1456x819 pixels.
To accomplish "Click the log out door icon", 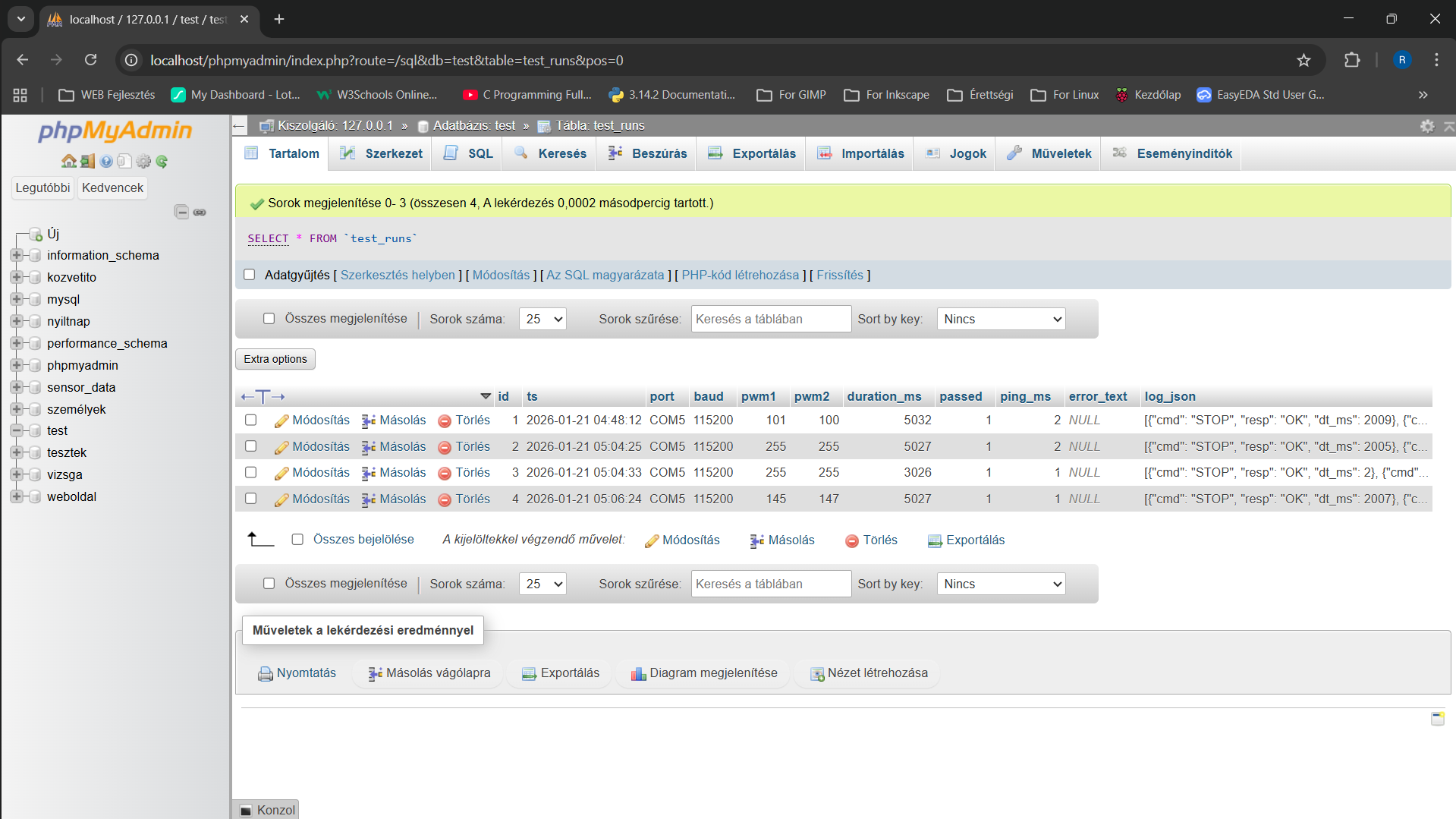I will 88,161.
